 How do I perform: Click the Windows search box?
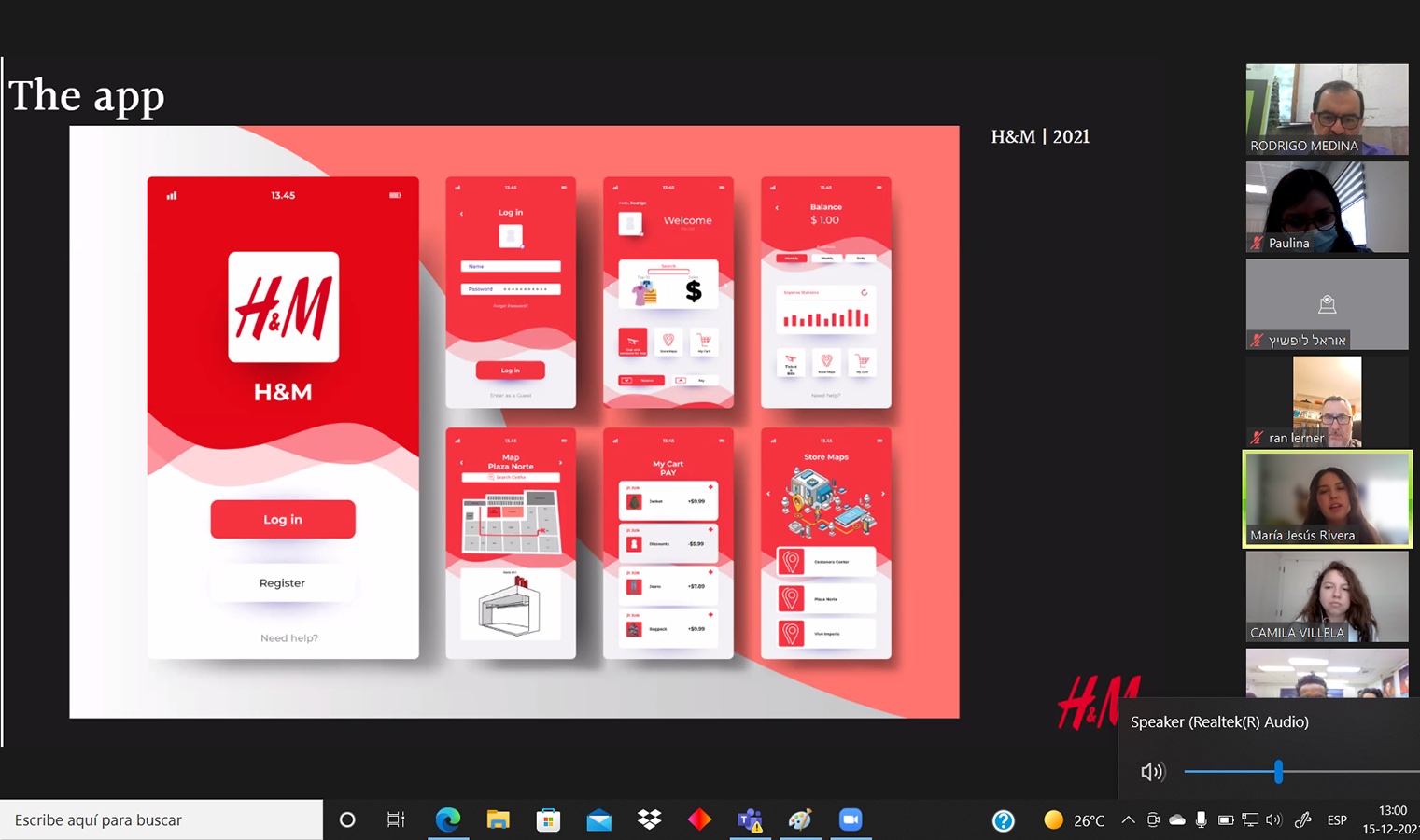coord(161,819)
